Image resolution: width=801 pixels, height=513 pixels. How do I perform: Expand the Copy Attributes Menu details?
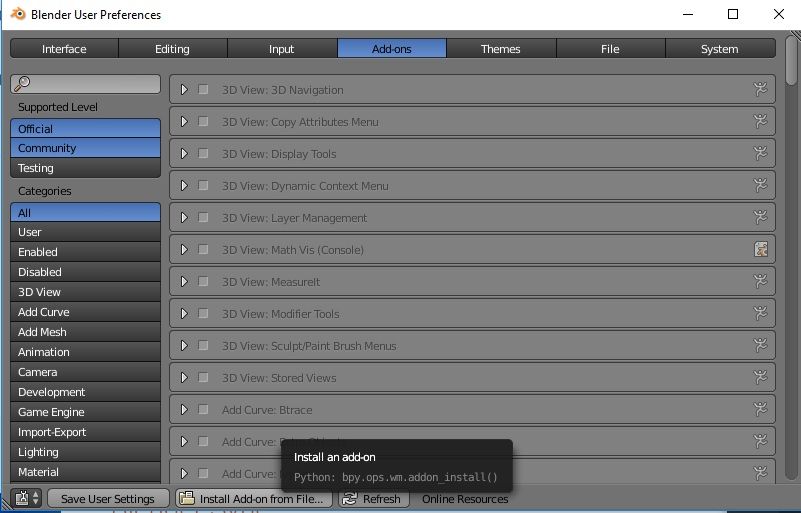(184, 122)
